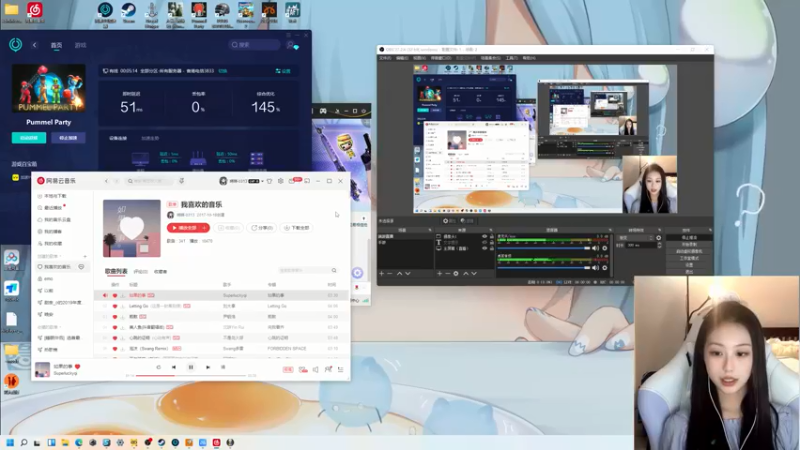This screenshot has width=800, height=450.
Task: Open NetEase Cloud Music desktop shortcut
Action: 34,11
